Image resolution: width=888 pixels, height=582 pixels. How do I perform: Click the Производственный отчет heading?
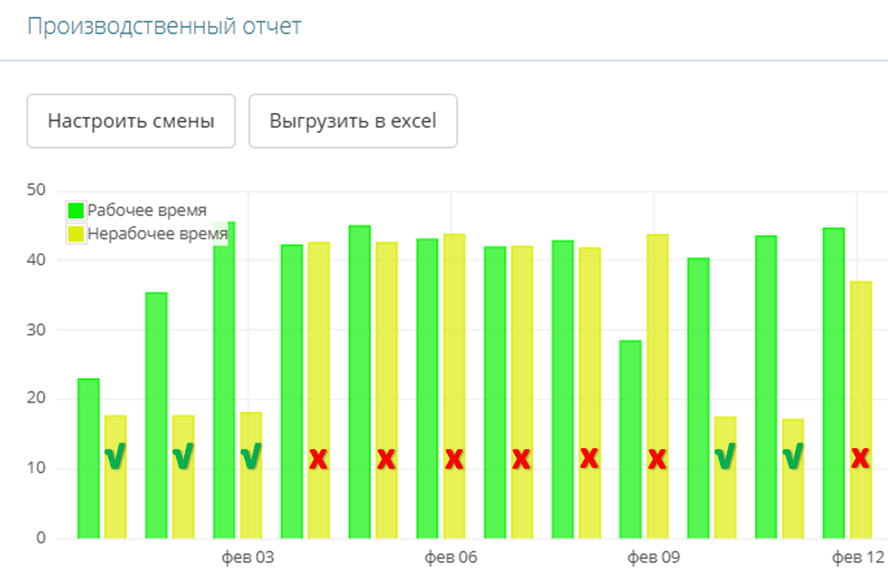click(x=164, y=26)
